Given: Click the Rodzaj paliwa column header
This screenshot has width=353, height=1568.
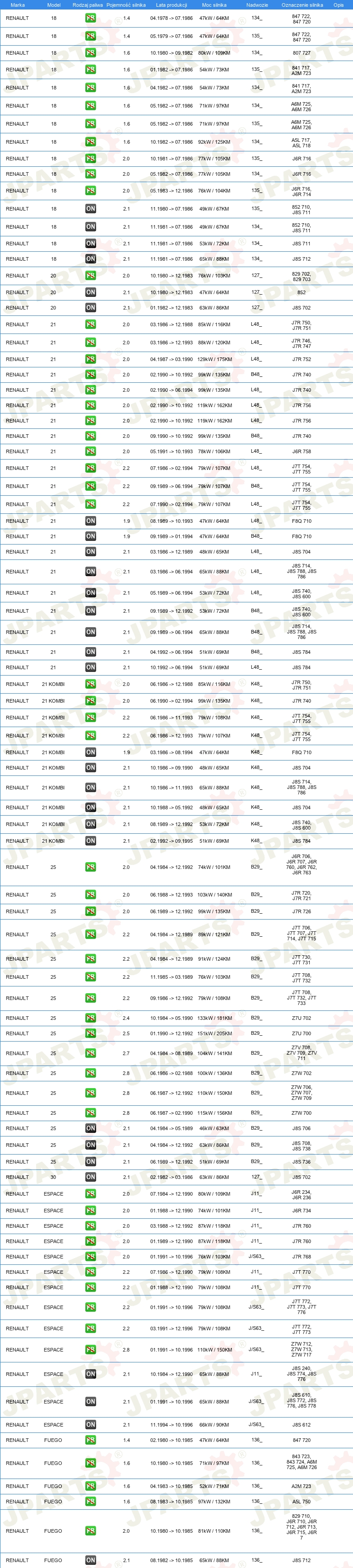Looking at the screenshot, I should pos(88,5).
